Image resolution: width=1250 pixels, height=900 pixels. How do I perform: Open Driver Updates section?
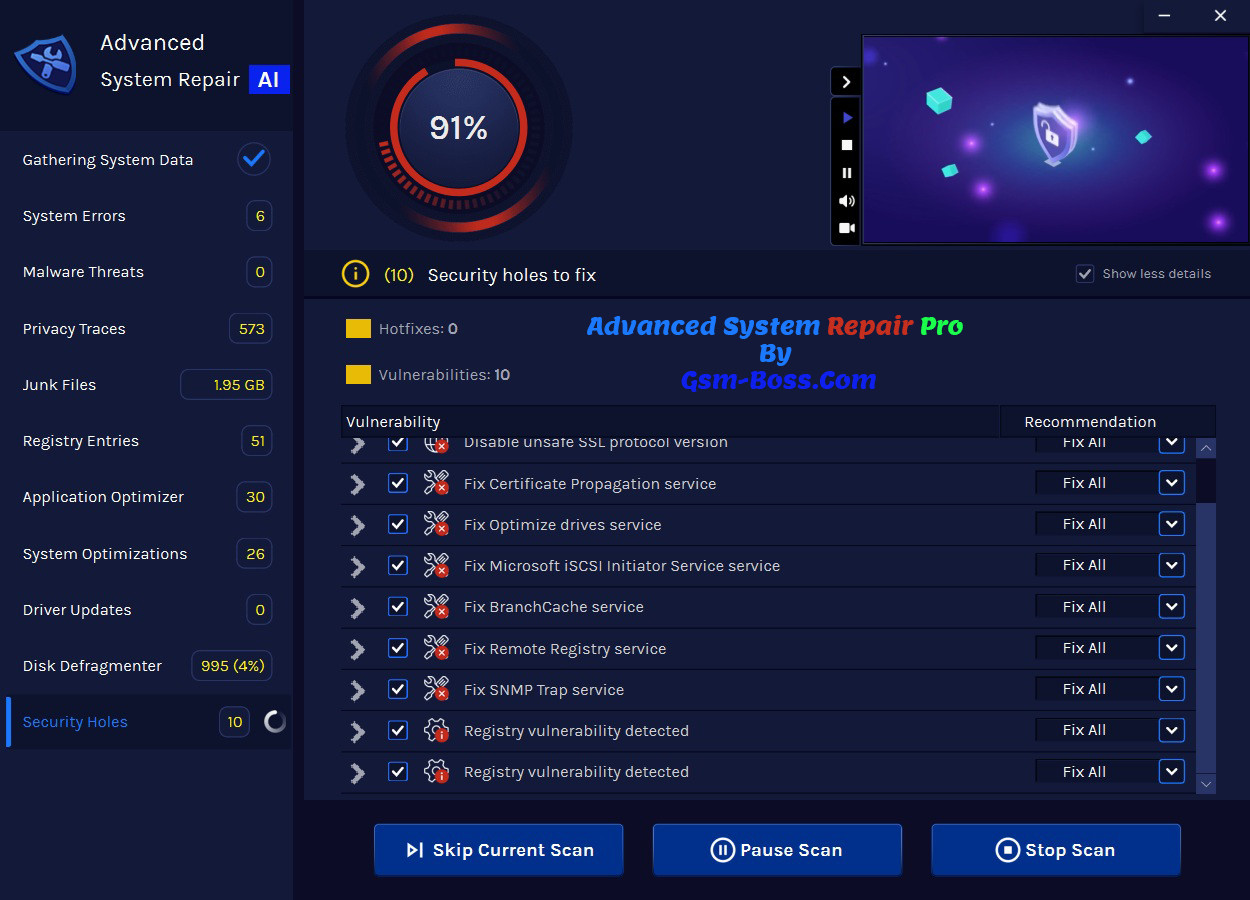click(146, 609)
